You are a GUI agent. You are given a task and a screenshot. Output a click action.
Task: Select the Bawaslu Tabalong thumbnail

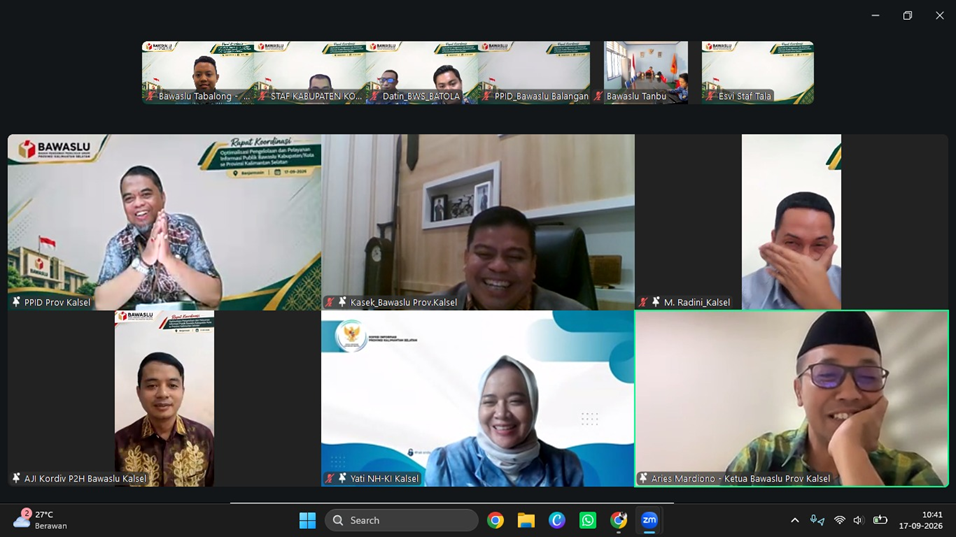(x=198, y=73)
